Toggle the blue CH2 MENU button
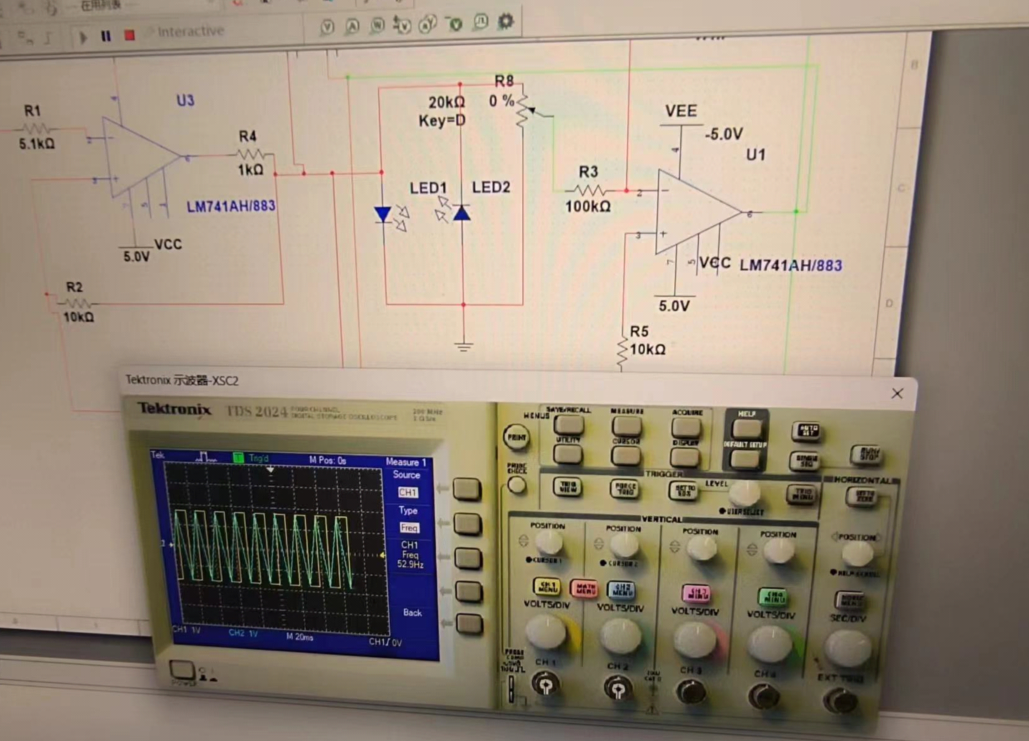This screenshot has width=1029, height=741. 621,590
